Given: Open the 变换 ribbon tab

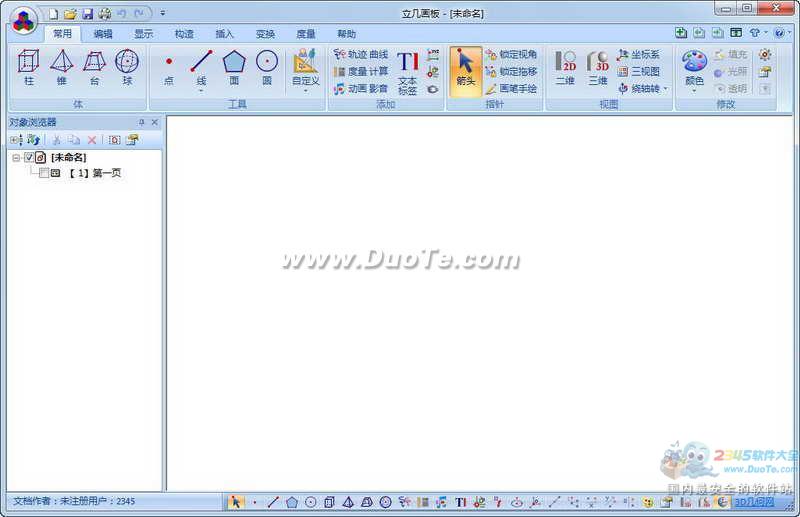Looking at the screenshot, I should (x=265, y=34).
